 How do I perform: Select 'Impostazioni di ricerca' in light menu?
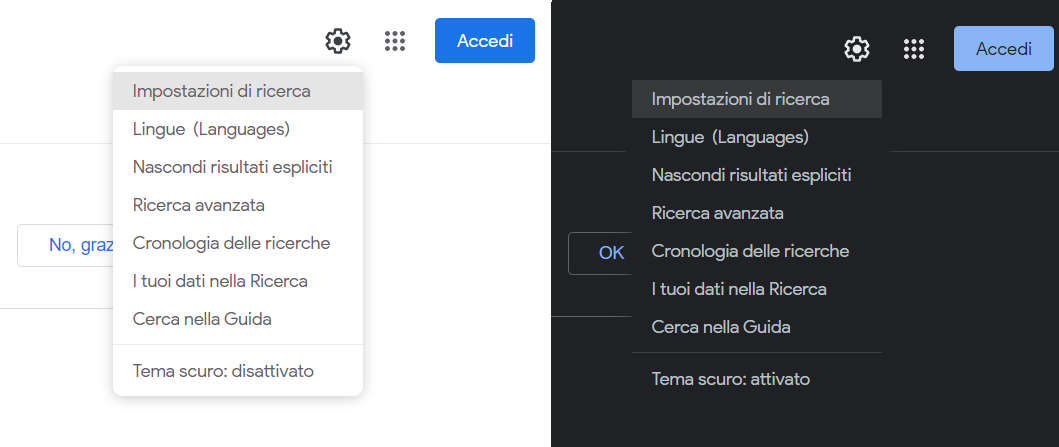238,91
